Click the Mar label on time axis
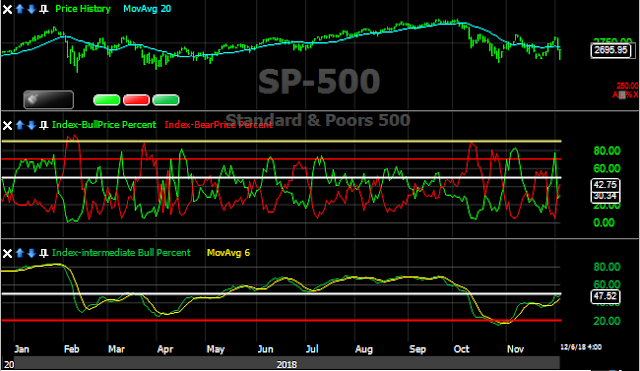The height and width of the screenshot is (371, 640). (116, 349)
